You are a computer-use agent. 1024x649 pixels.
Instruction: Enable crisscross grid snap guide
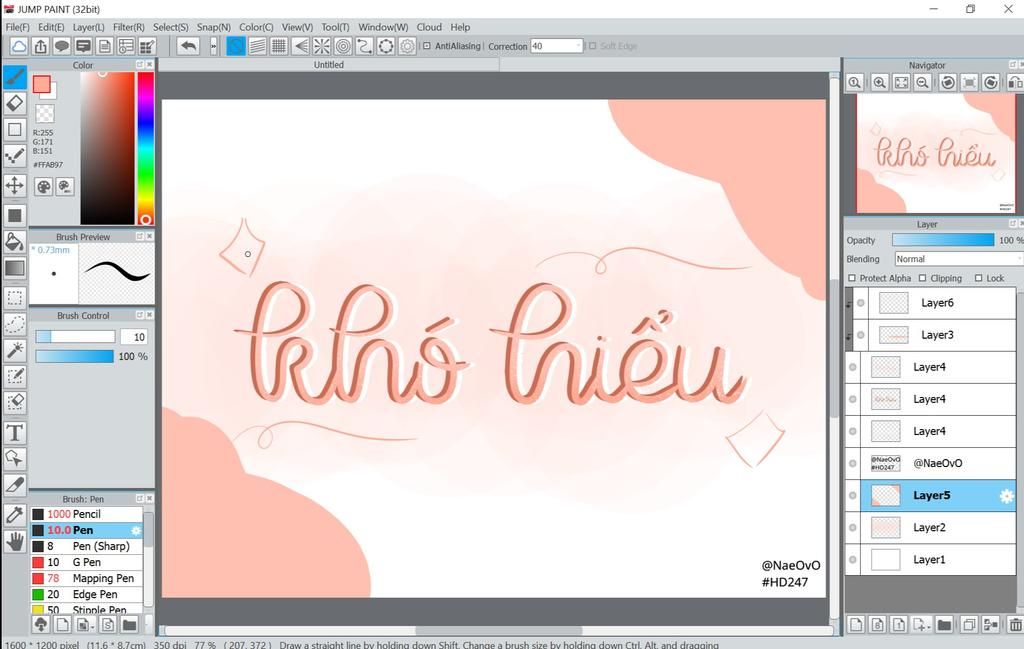pyautogui.click(x=279, y=46)
